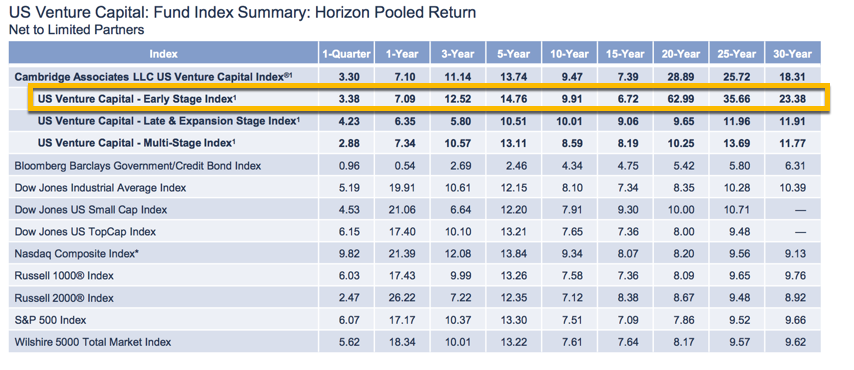Select the Nasdaq Composite Index row label
Screen dimensions: 854x370
tap(77, 254)
